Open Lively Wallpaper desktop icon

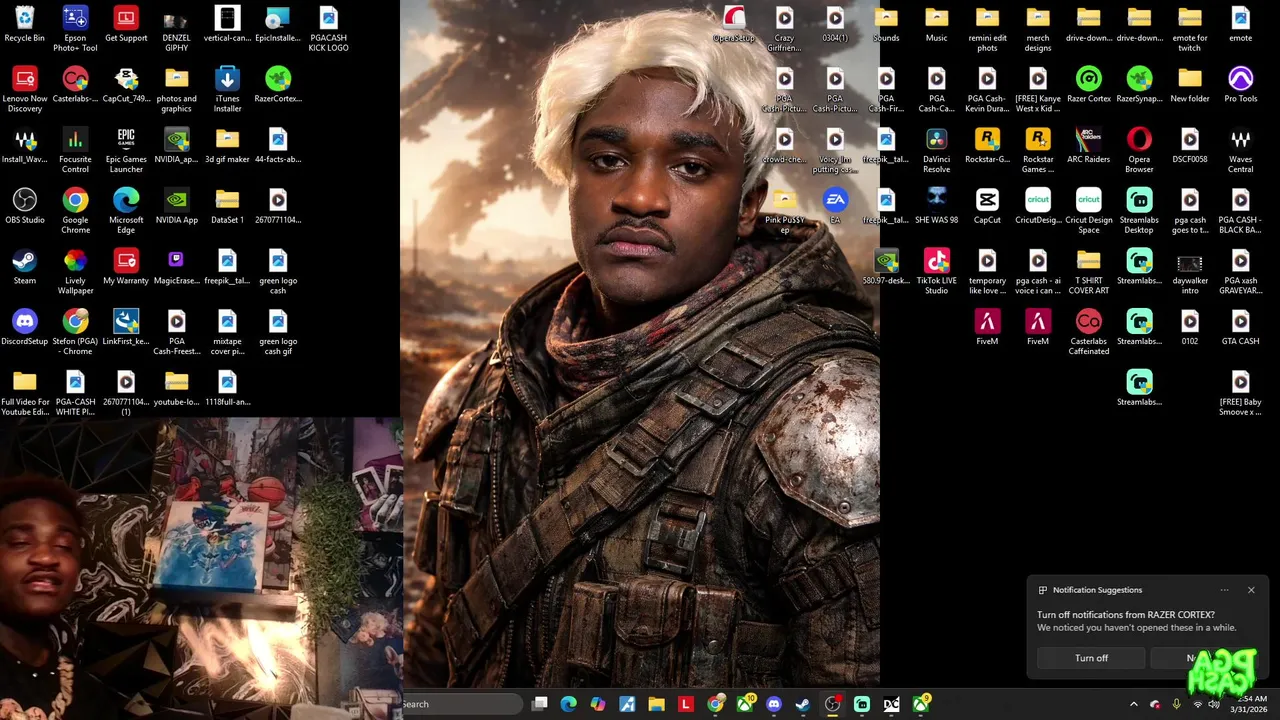[75, 272]
